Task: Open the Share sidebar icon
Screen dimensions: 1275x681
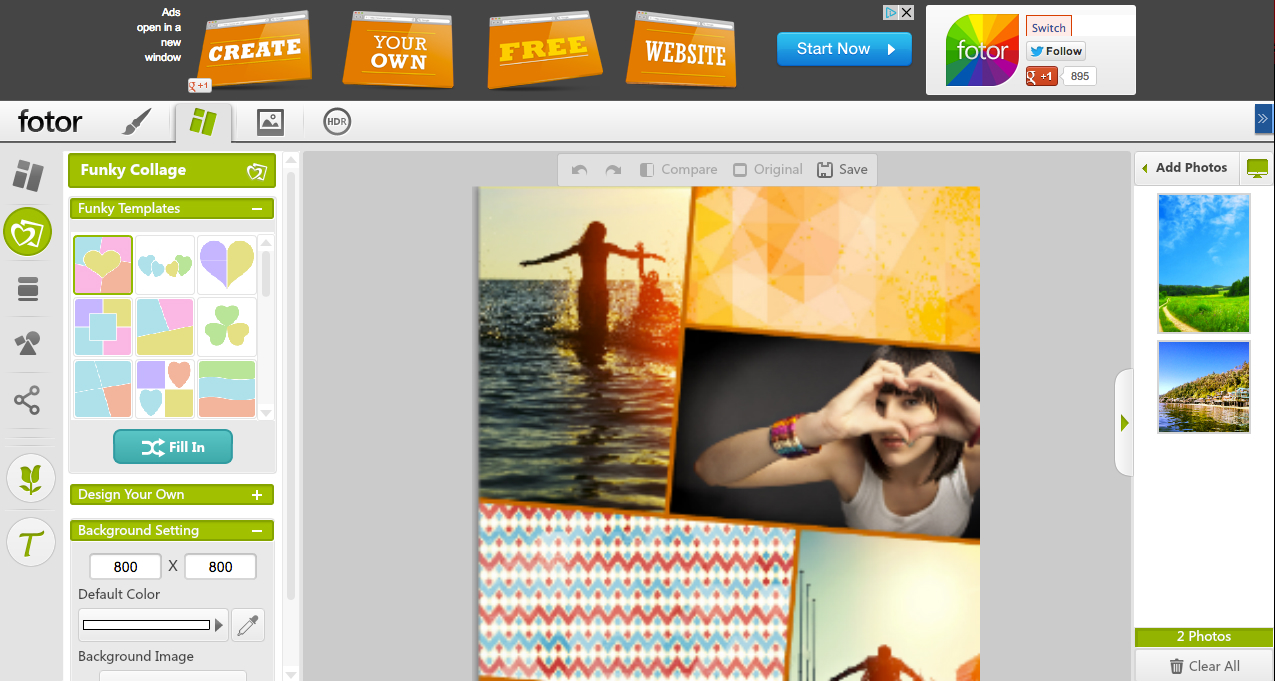Action: coord(28,402)
